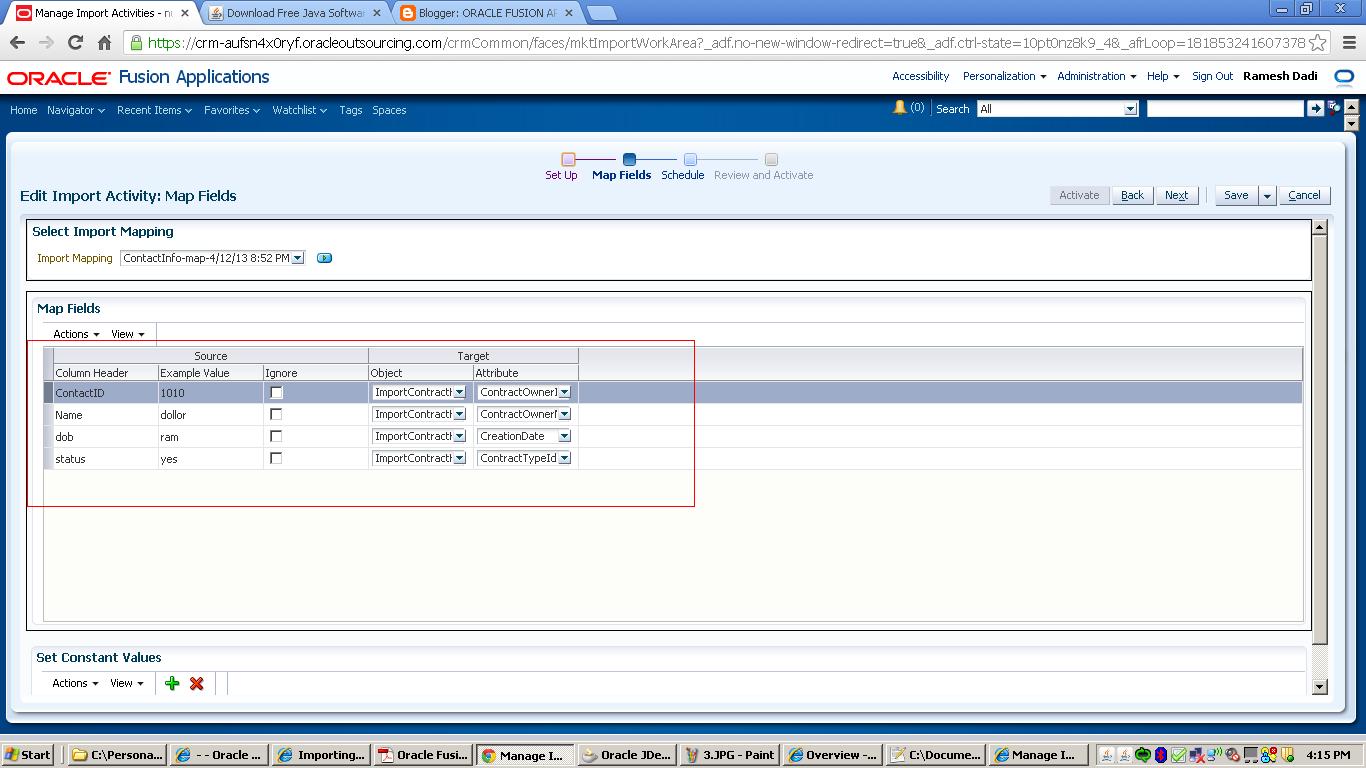Cancel editing the import activity
Viewport: 1366px width, 768px height.
click(x=1304, y=196)
